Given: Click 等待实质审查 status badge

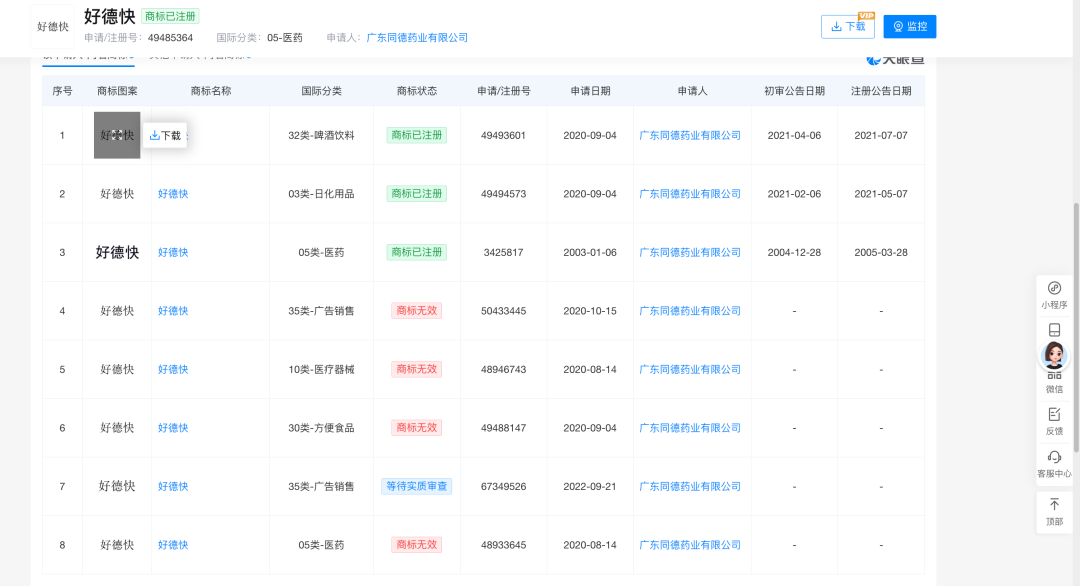Looking at the screenshot, I should click(417, 486).
